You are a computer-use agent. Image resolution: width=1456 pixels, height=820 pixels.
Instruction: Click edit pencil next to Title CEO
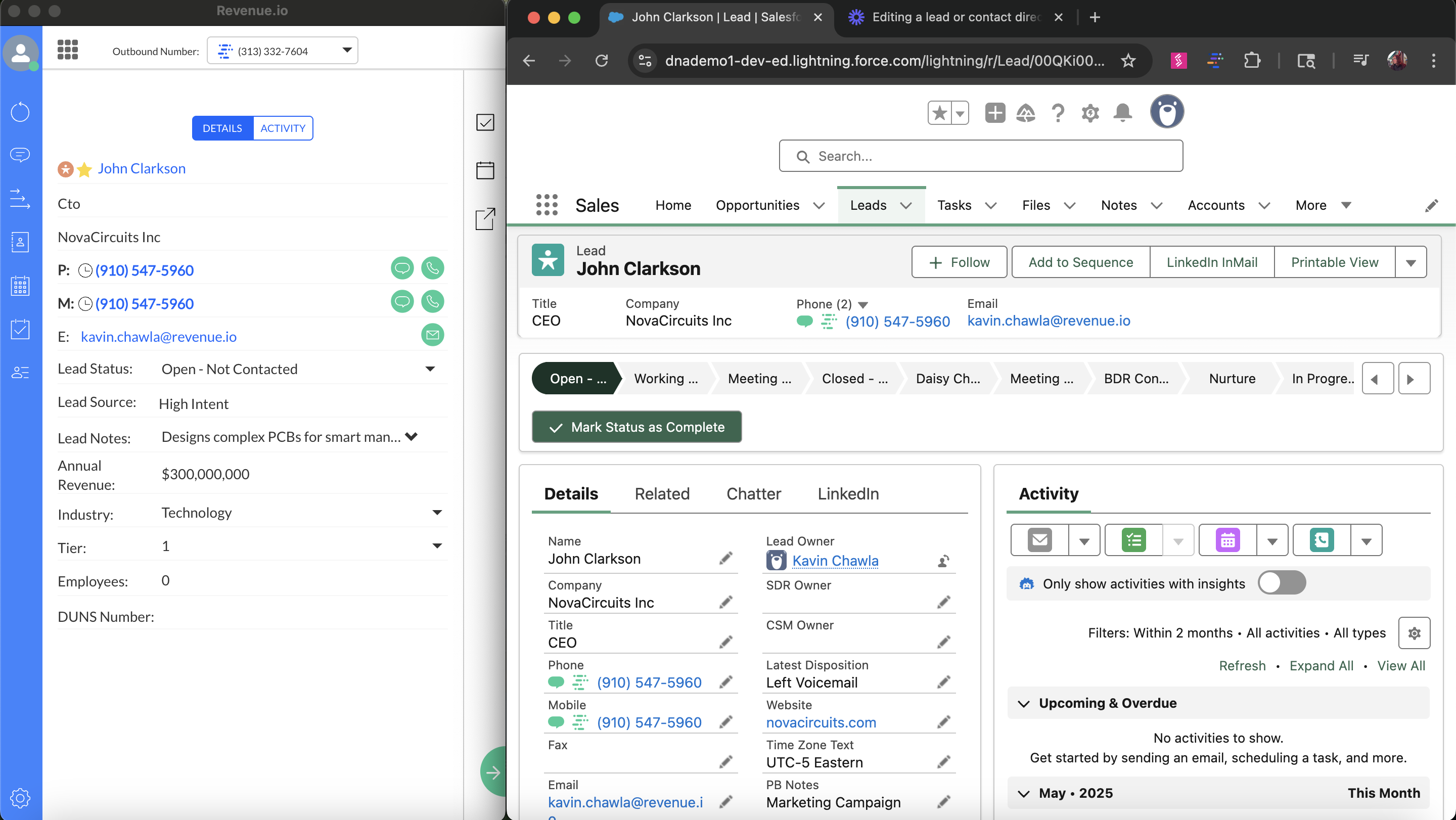pos(726,642)
